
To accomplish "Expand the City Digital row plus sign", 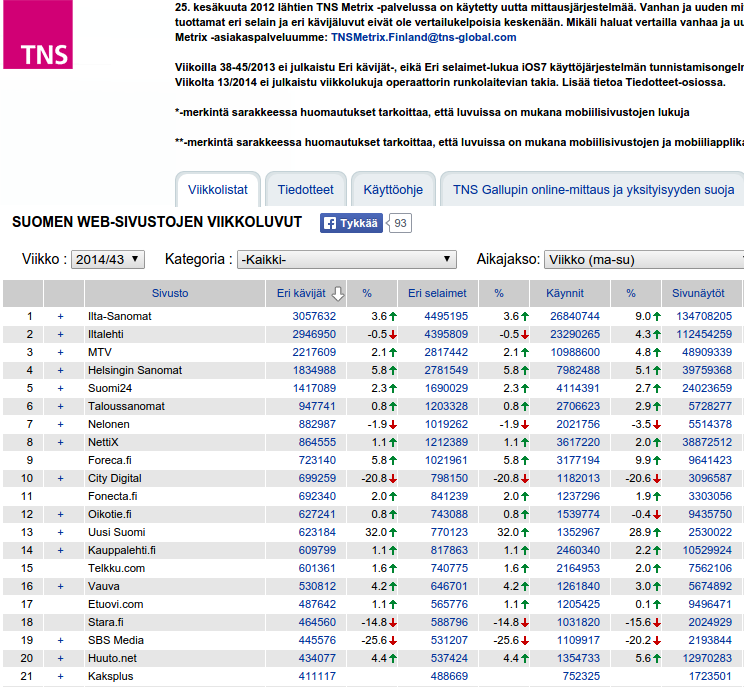I will click(60, 479).
